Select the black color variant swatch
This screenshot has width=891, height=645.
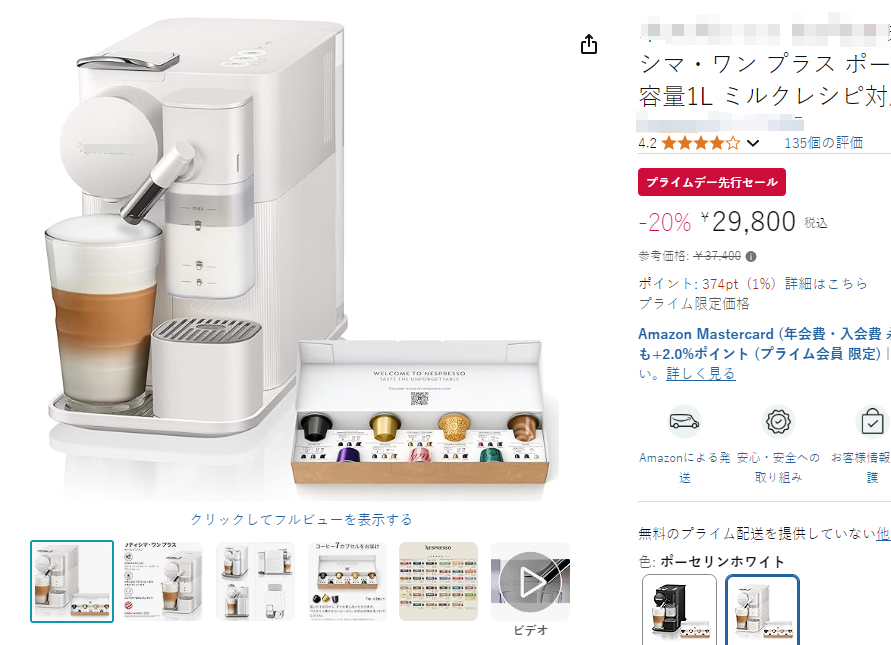[x=680, y=609]
